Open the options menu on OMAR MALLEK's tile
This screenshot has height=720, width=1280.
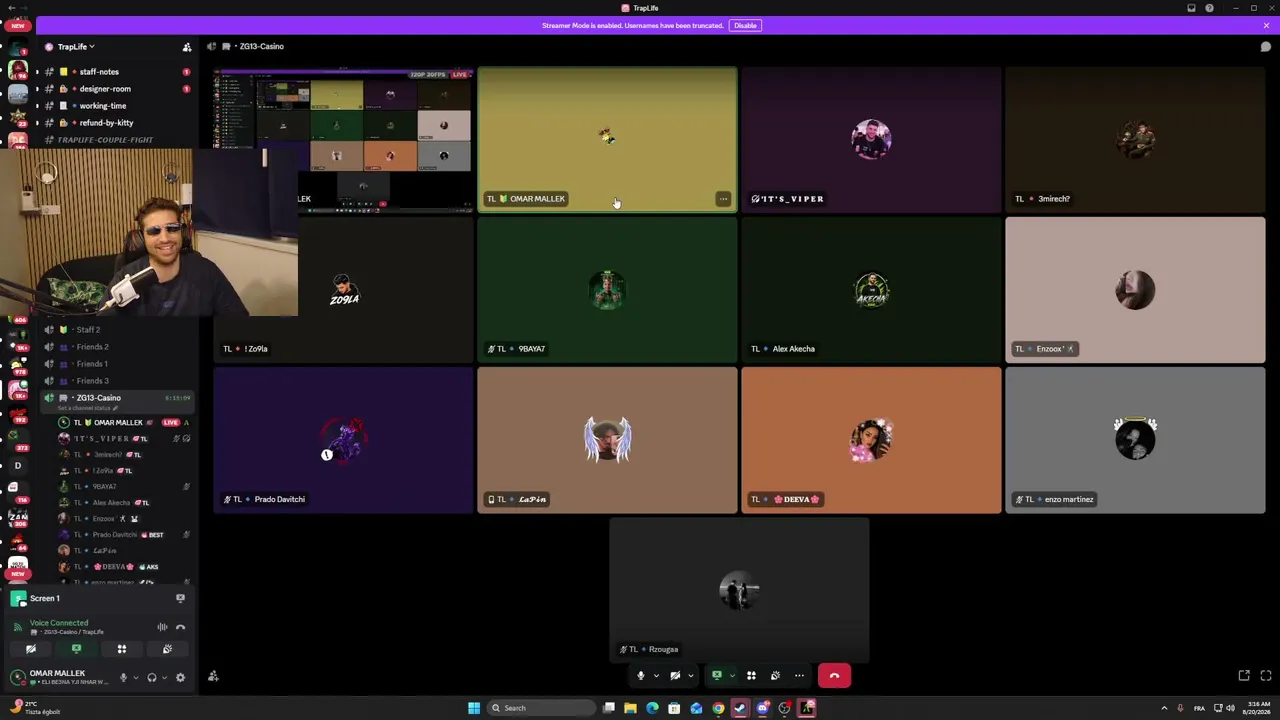pos(723,199)
